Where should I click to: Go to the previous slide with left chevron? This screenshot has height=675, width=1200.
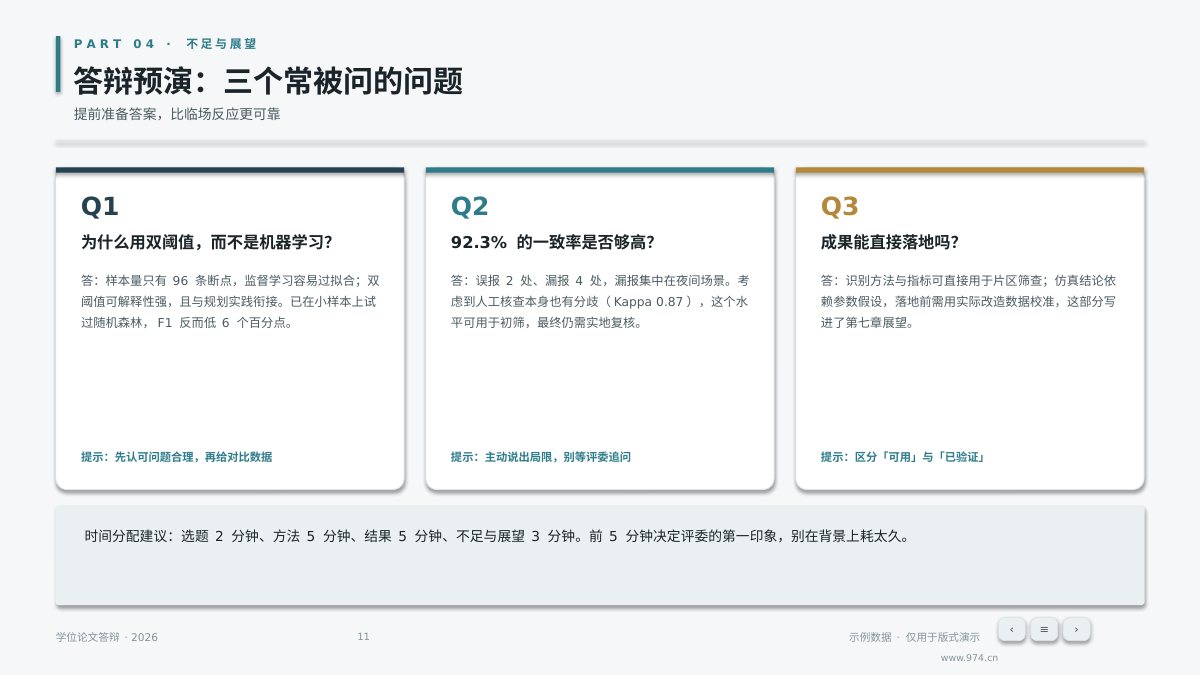tap(1012, 629)
